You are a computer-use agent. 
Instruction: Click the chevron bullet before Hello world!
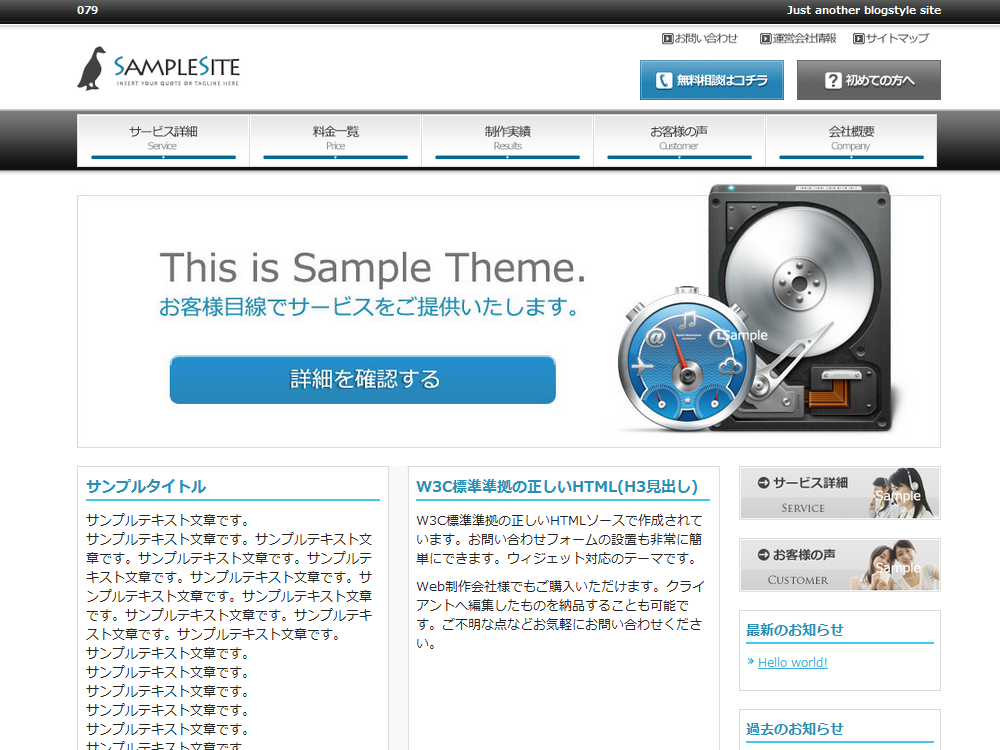[751, 661]
